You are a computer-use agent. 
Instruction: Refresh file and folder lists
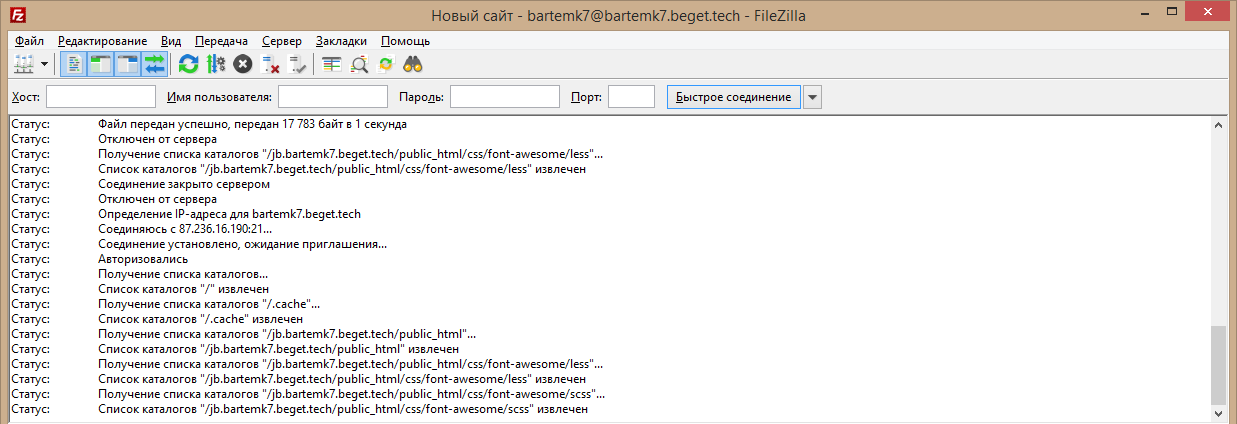click(188, 64)
